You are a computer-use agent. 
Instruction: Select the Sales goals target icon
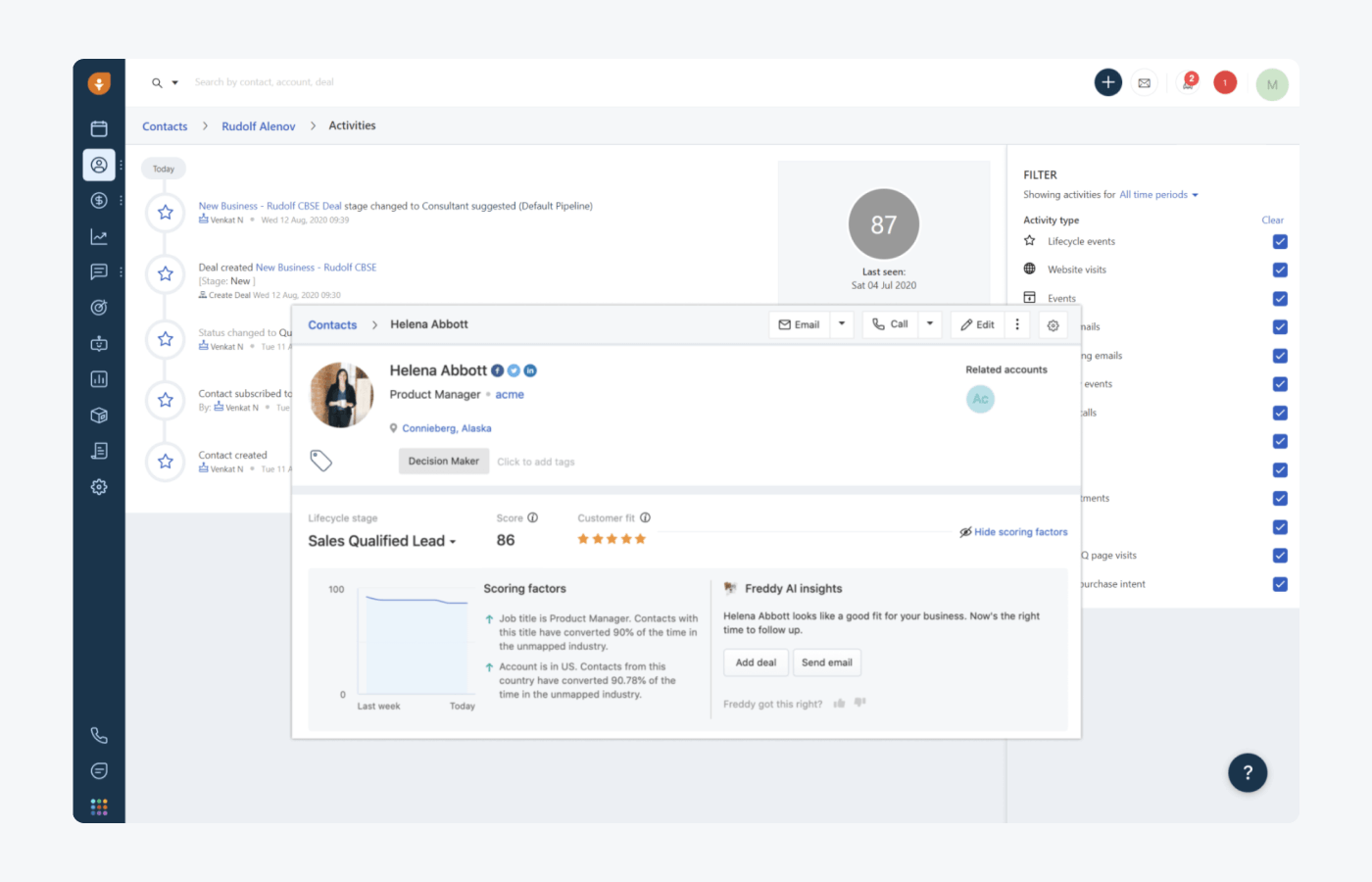pos(98,307)
